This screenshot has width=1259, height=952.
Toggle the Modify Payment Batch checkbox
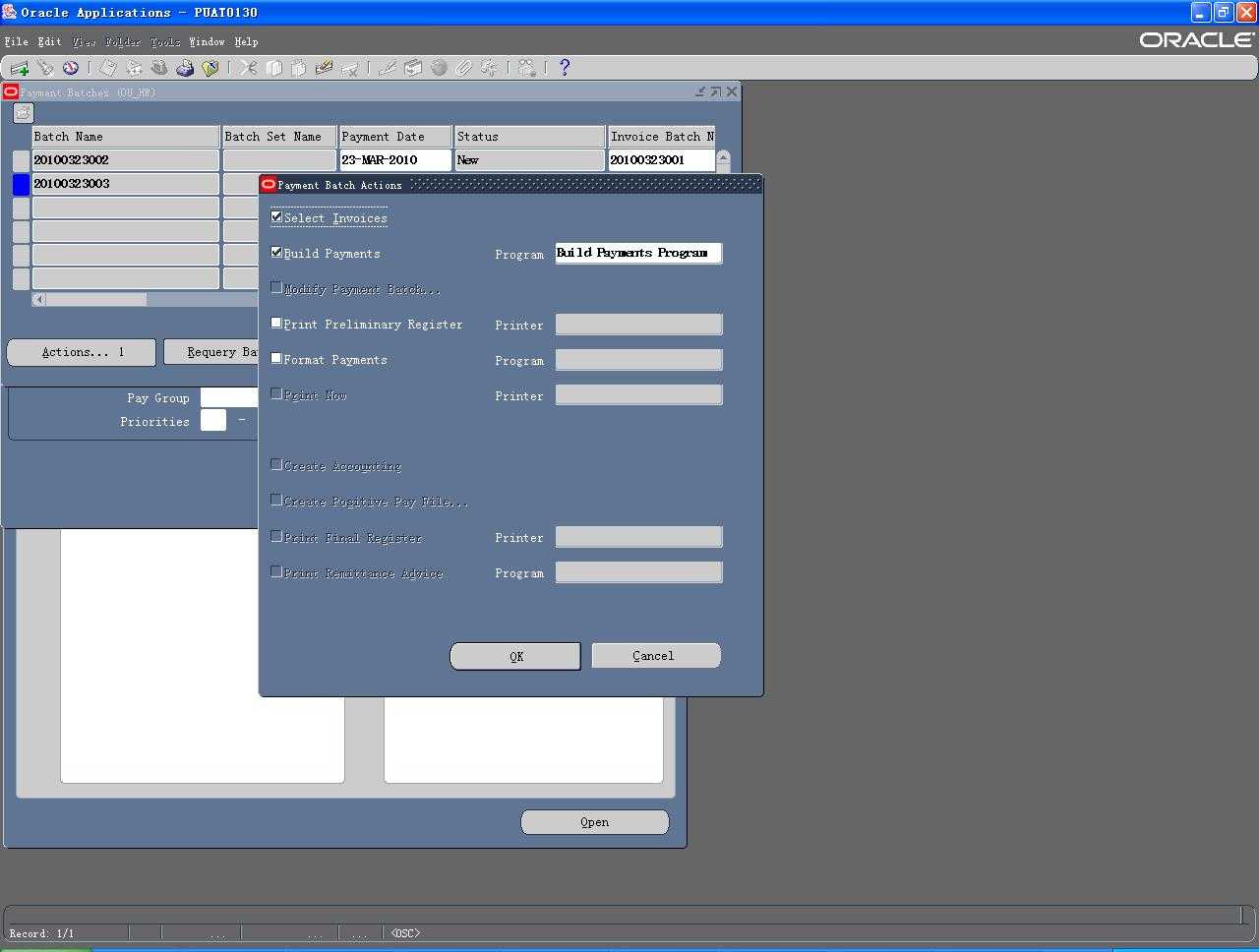(276, 287)
